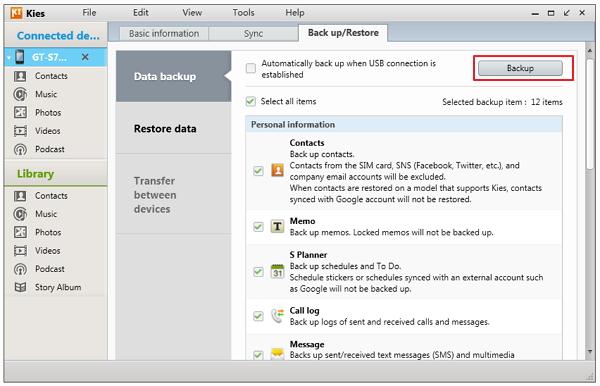Click the orange Contacts backup item icon

point(277,170)
